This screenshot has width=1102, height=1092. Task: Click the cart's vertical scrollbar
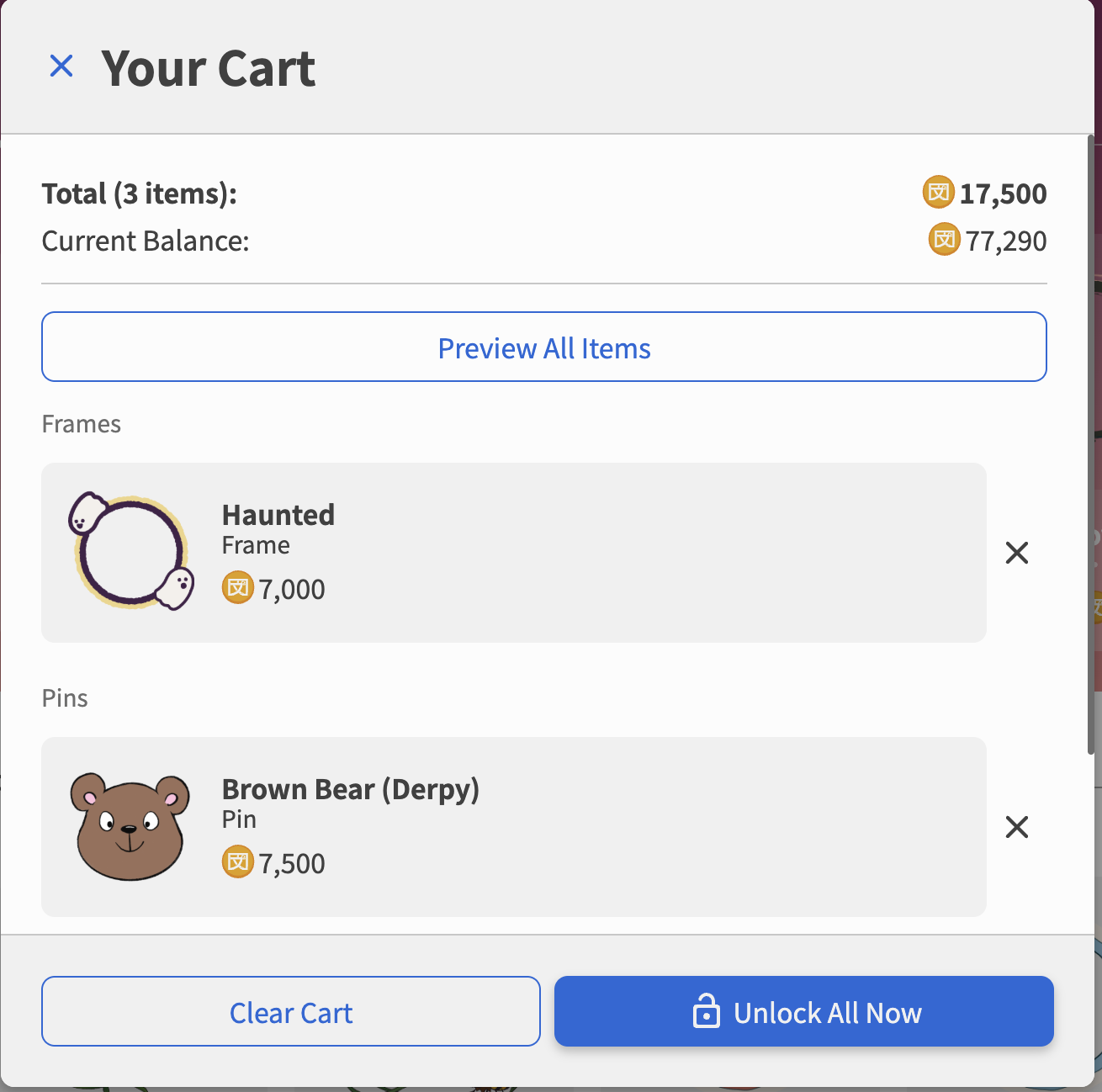(x=1091, y=446)
